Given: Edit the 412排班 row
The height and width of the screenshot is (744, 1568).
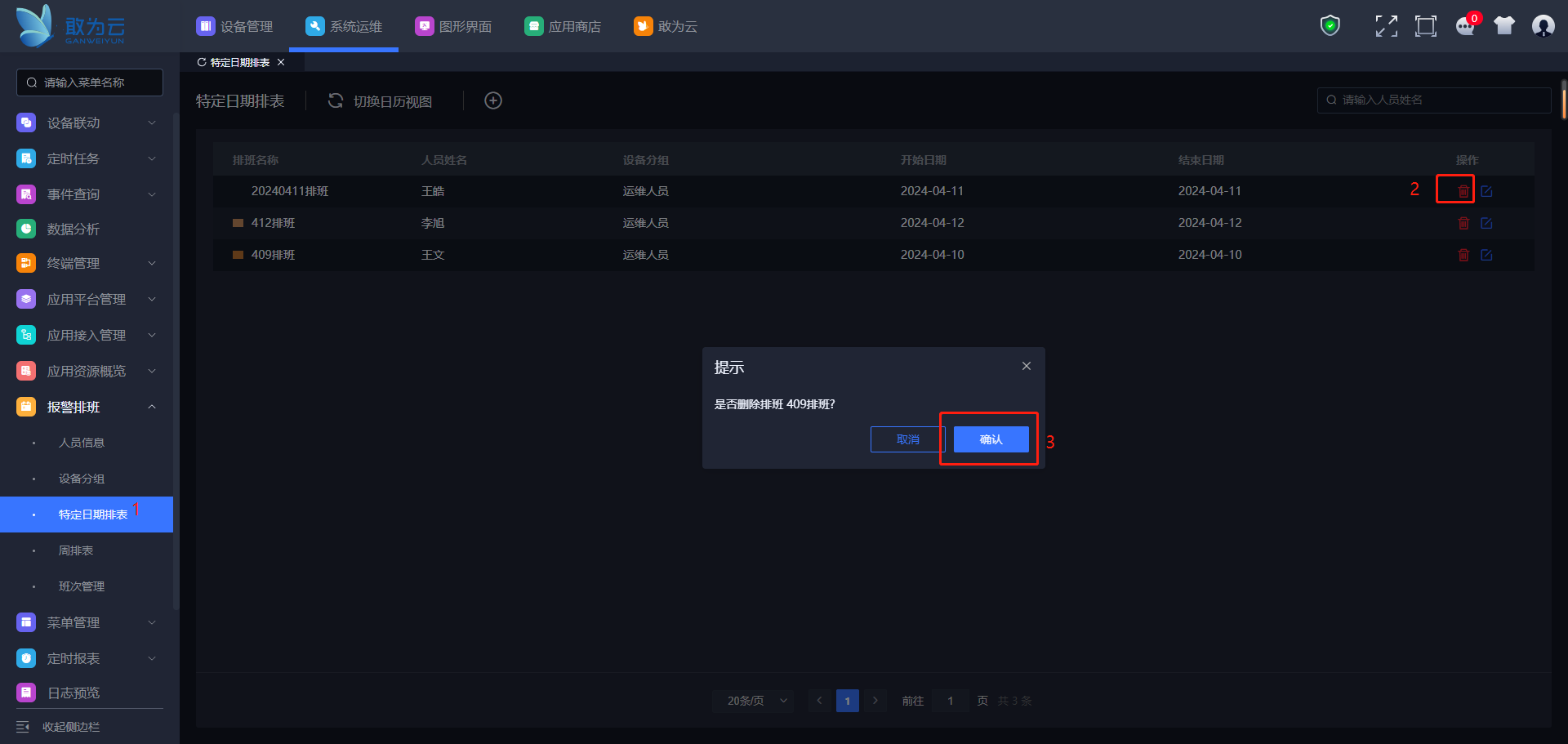Looking at the screenshot, I should (1486, 223).
